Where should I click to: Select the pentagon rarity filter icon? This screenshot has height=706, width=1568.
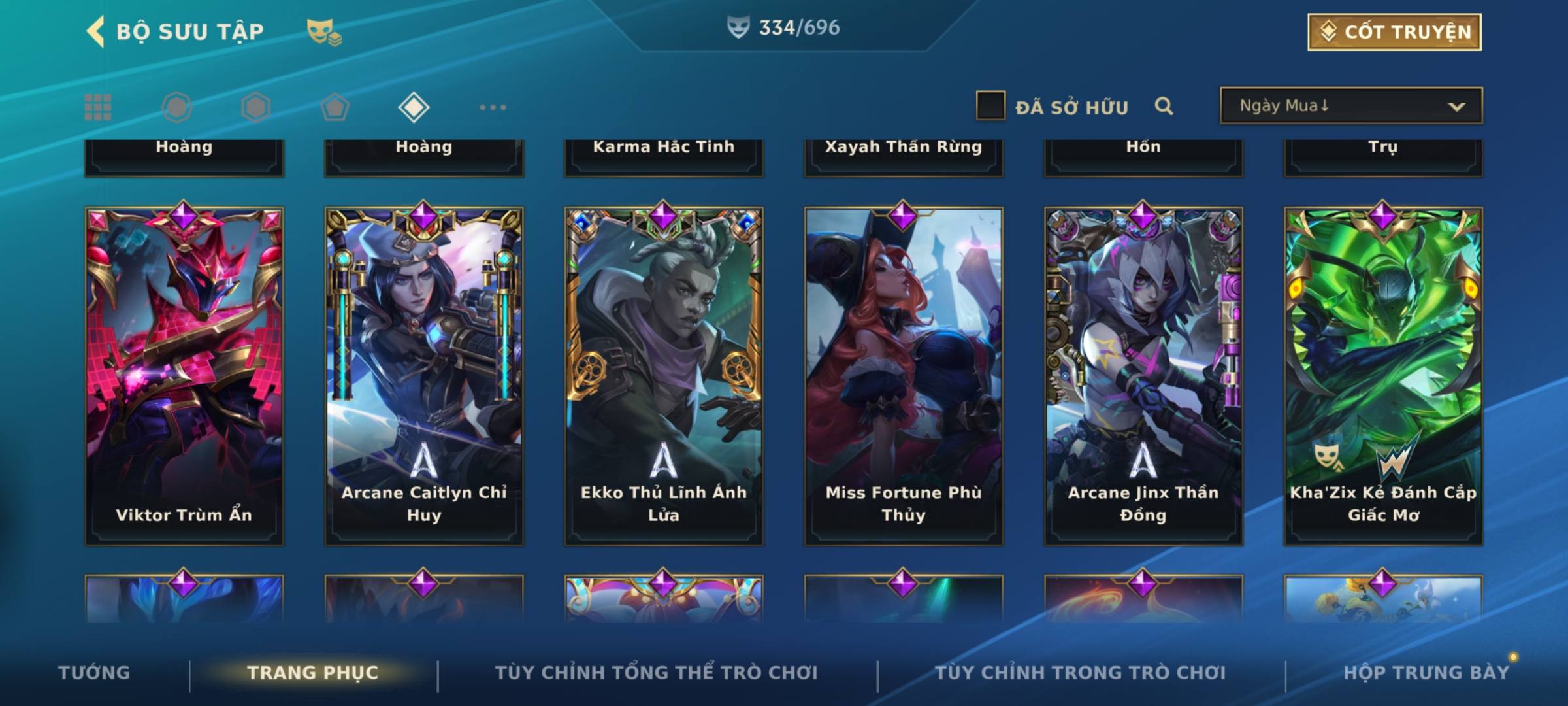point(335,107)
